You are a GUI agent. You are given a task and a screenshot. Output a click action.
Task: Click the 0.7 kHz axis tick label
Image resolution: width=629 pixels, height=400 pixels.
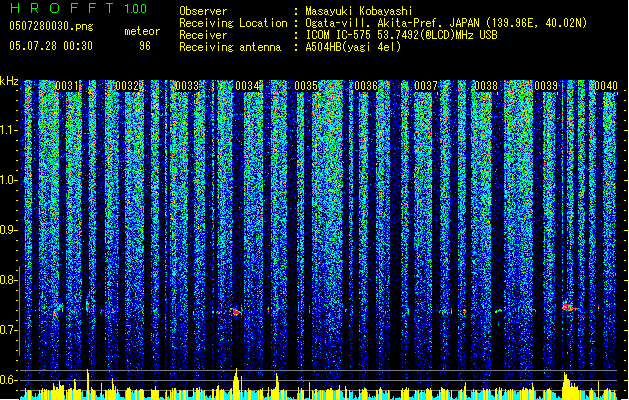click(9, 330)
